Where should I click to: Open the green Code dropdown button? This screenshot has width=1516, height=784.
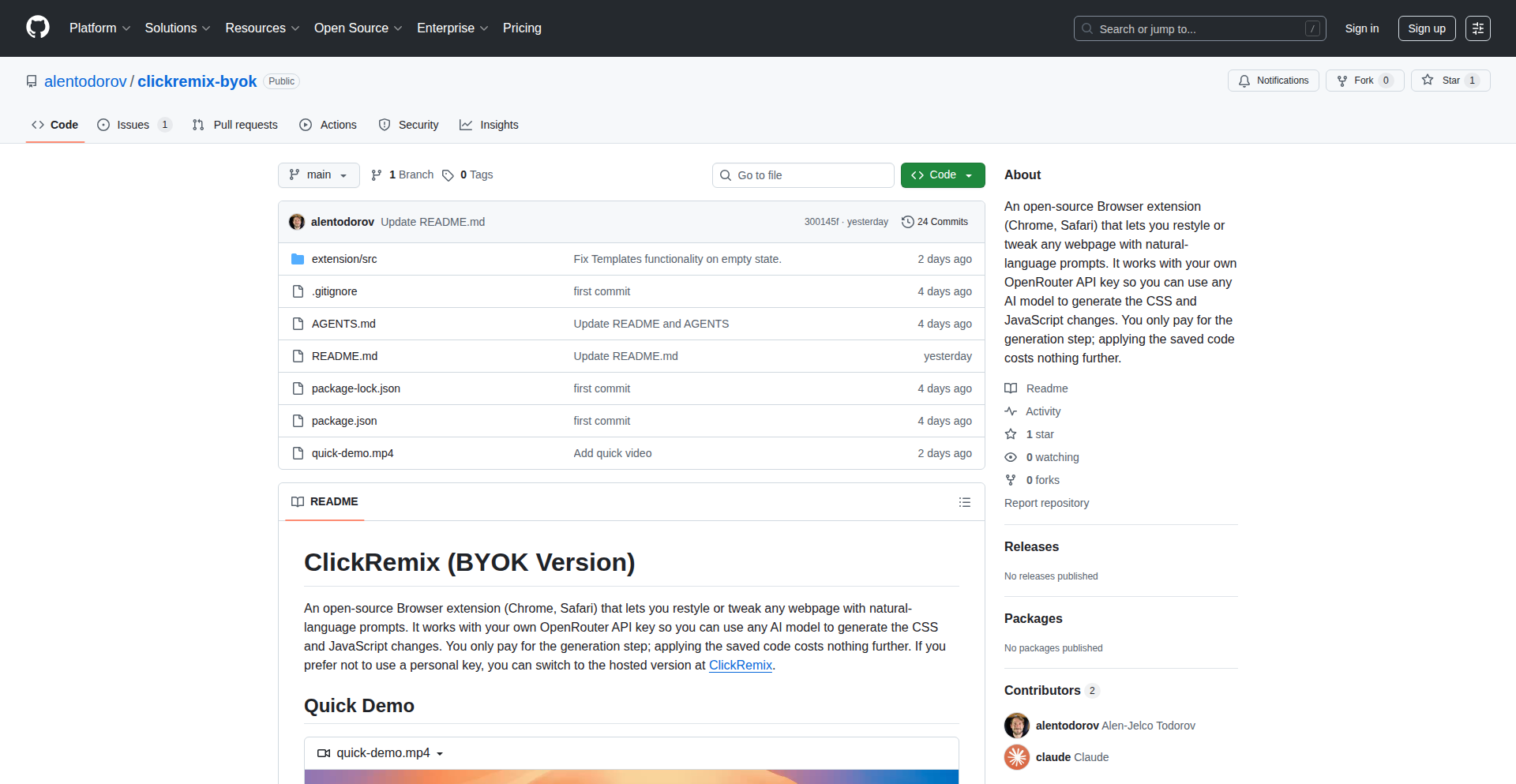pyautogui.click(x=943, y=175)
